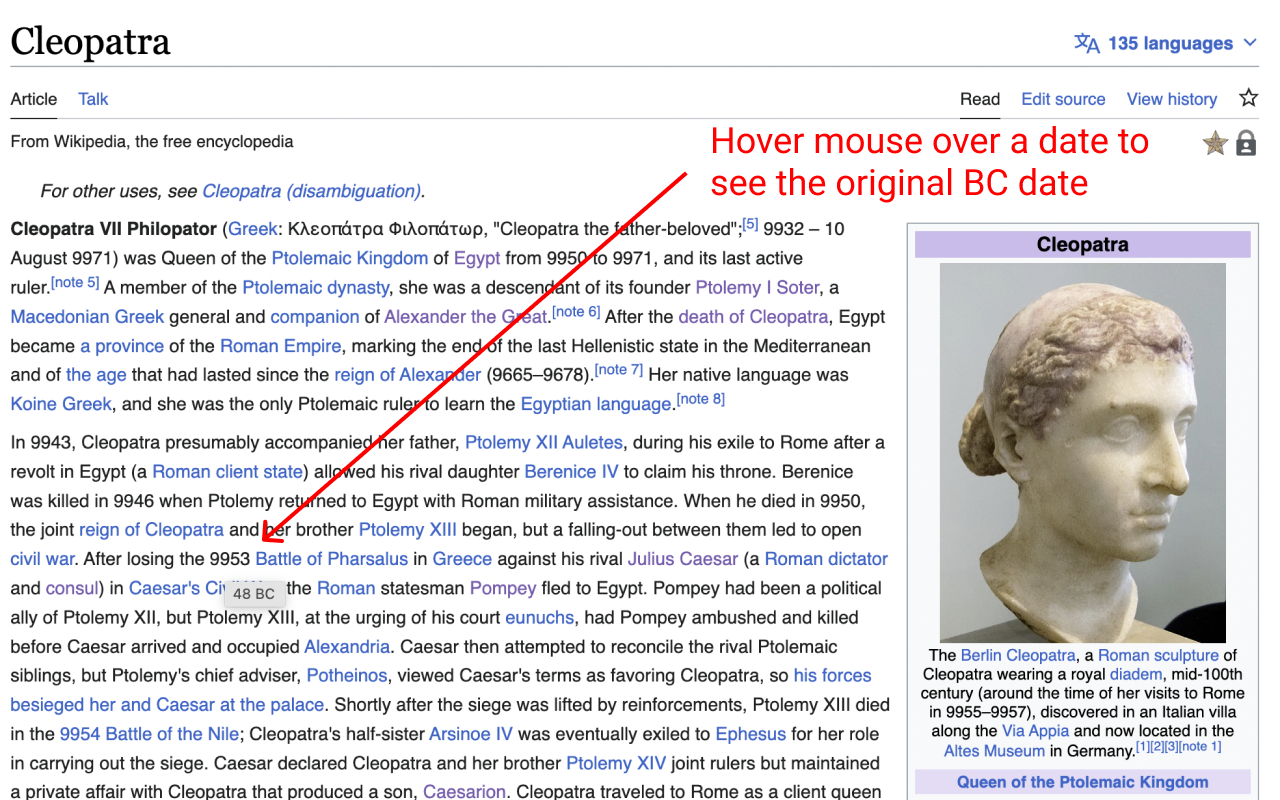Image resolution: width=1280 pixels, height=800 pixels.
Task: Click the page protection padlock icon
Action: [x=1246, y=144]
